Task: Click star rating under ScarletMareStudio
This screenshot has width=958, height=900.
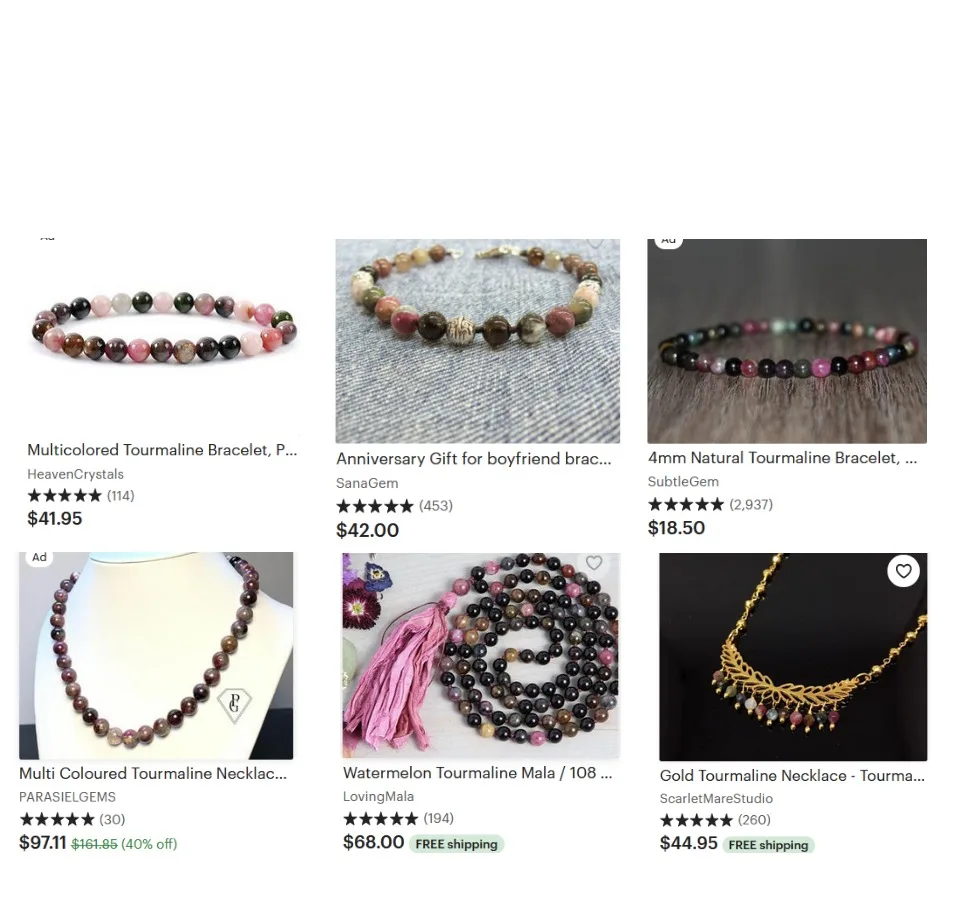Action: (x=697, y=820)
